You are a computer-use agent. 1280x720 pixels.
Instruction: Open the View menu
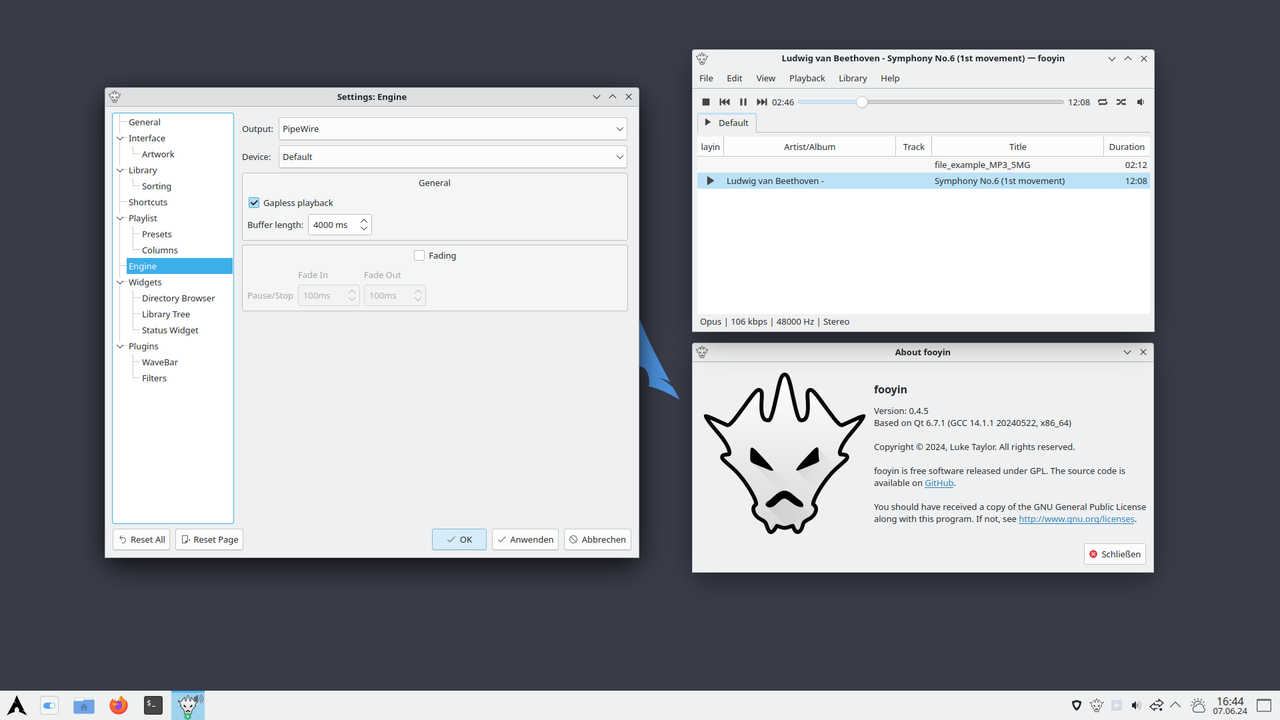point(765,78)
